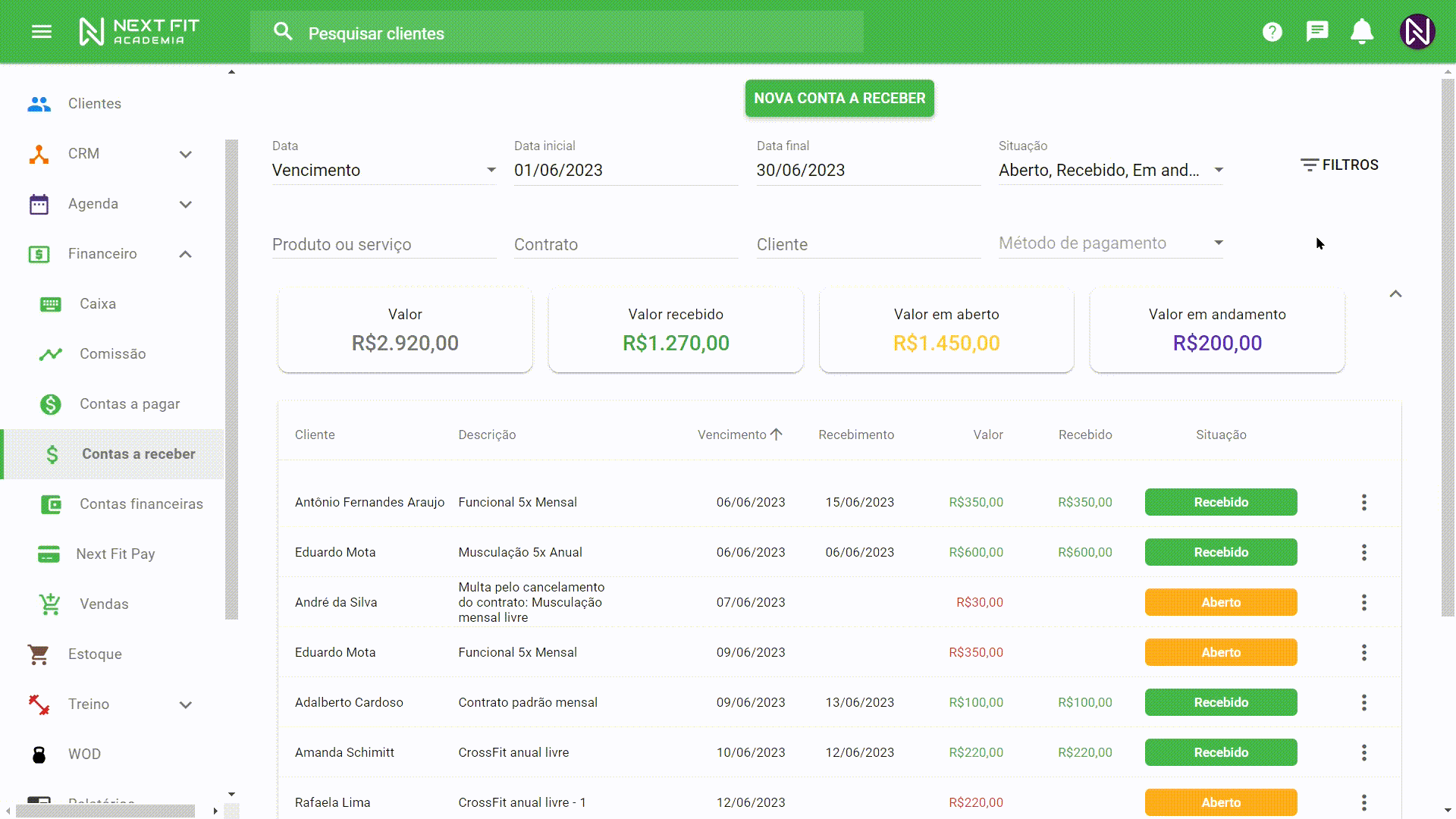Screen dimensions: 1456x819
Task: Go to Contas a pagar
Action: [130, 403]
